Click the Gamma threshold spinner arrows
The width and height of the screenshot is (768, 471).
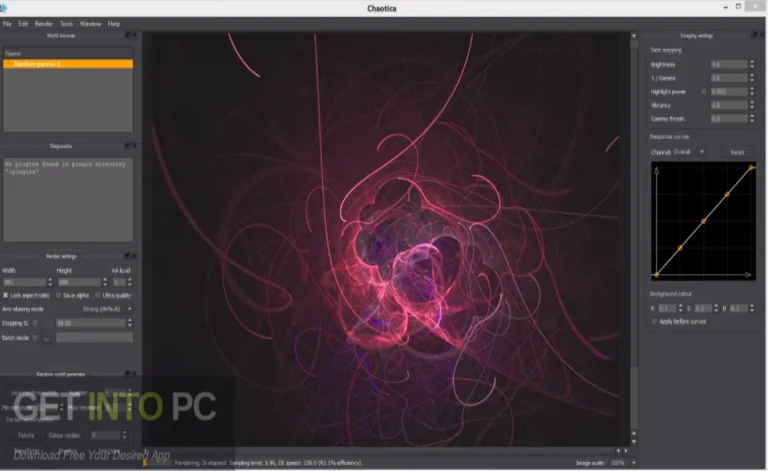coord(752,118)
